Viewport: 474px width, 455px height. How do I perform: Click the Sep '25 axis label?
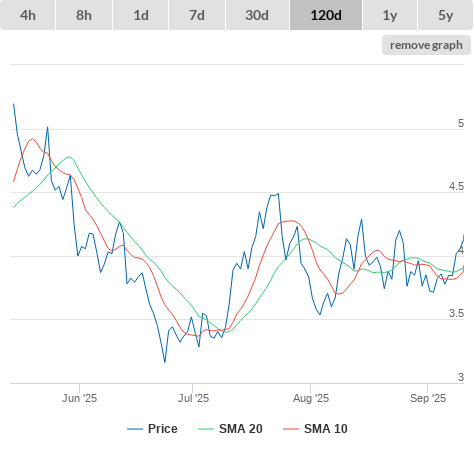coord(428,398)
